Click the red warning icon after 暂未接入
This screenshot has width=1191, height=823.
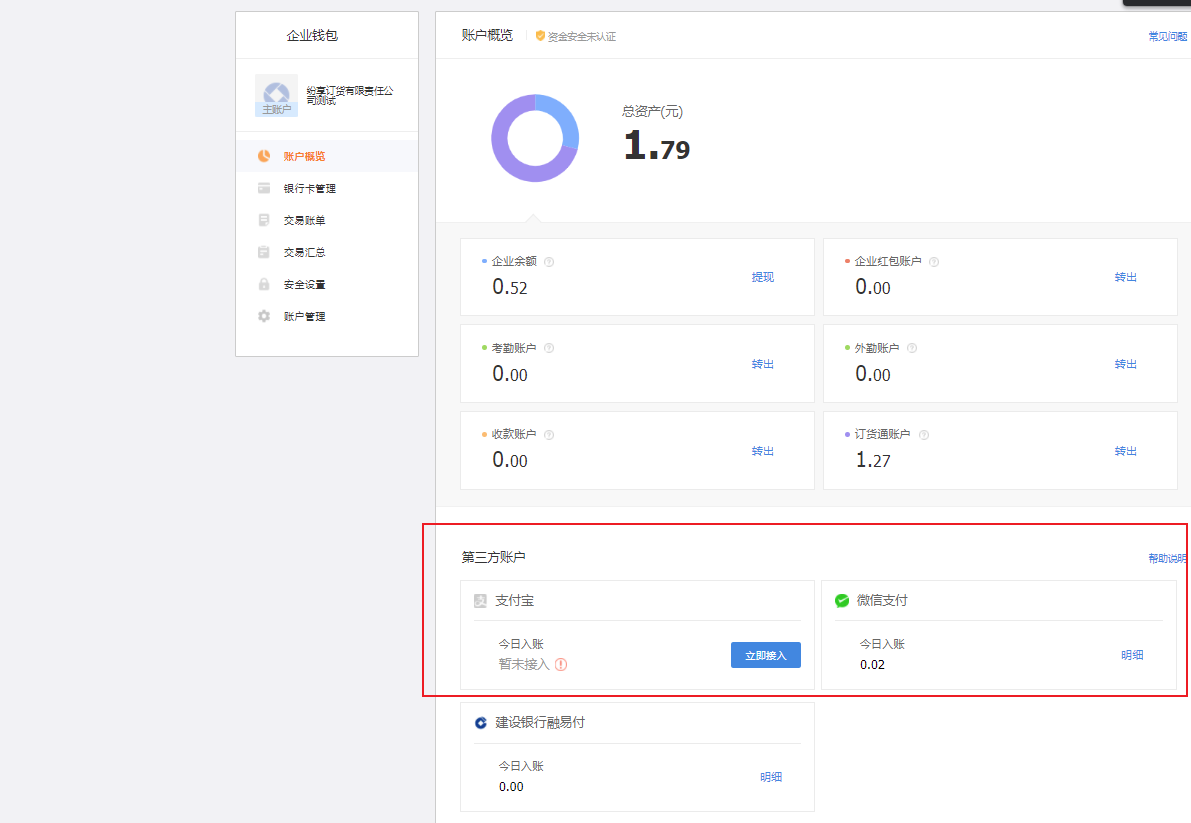tap(561, 664)
